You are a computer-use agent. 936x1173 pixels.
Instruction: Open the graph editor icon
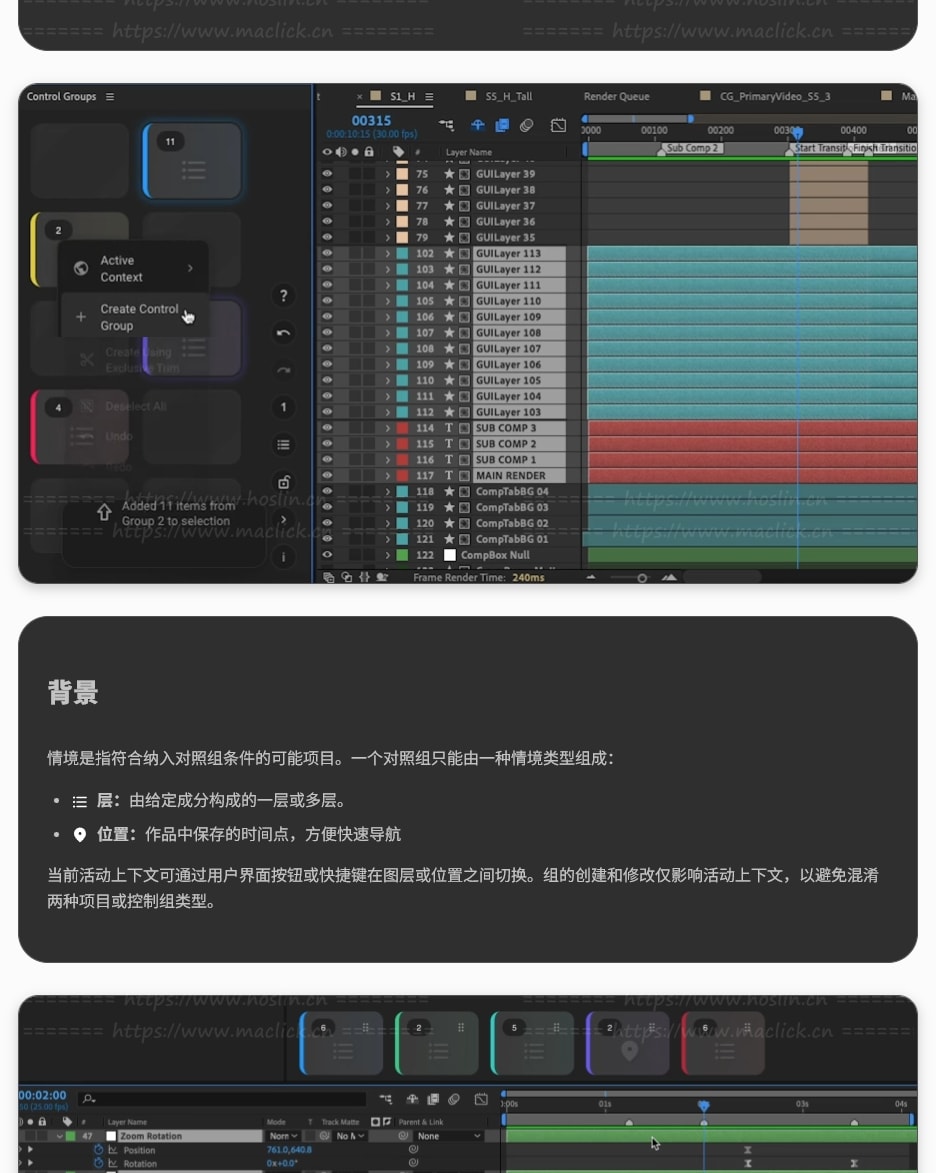click(x=558, y=125)
